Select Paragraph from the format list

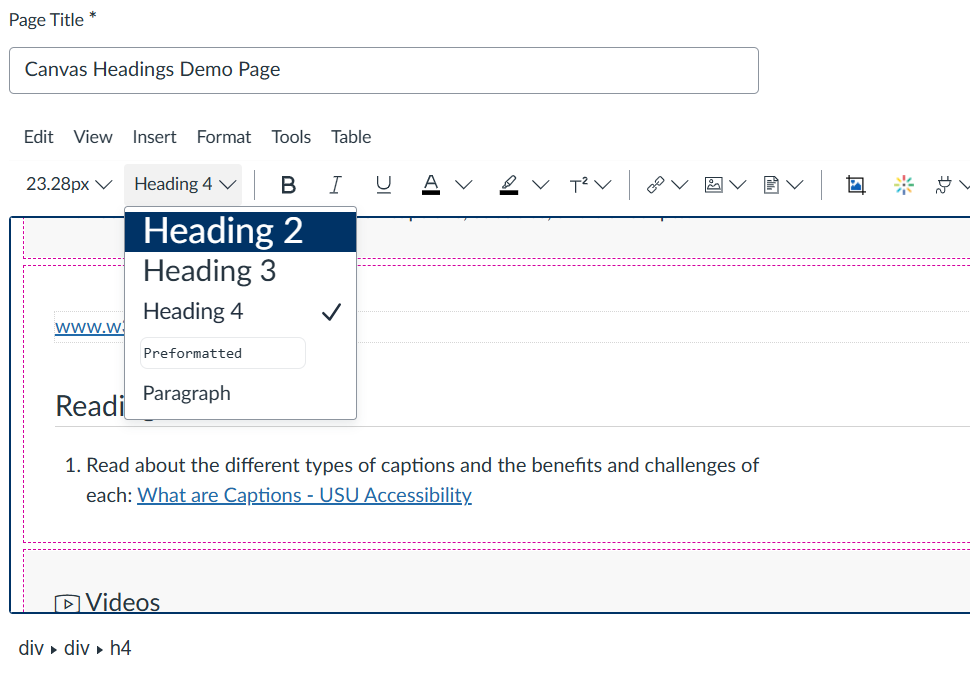[x=241, y=393]
